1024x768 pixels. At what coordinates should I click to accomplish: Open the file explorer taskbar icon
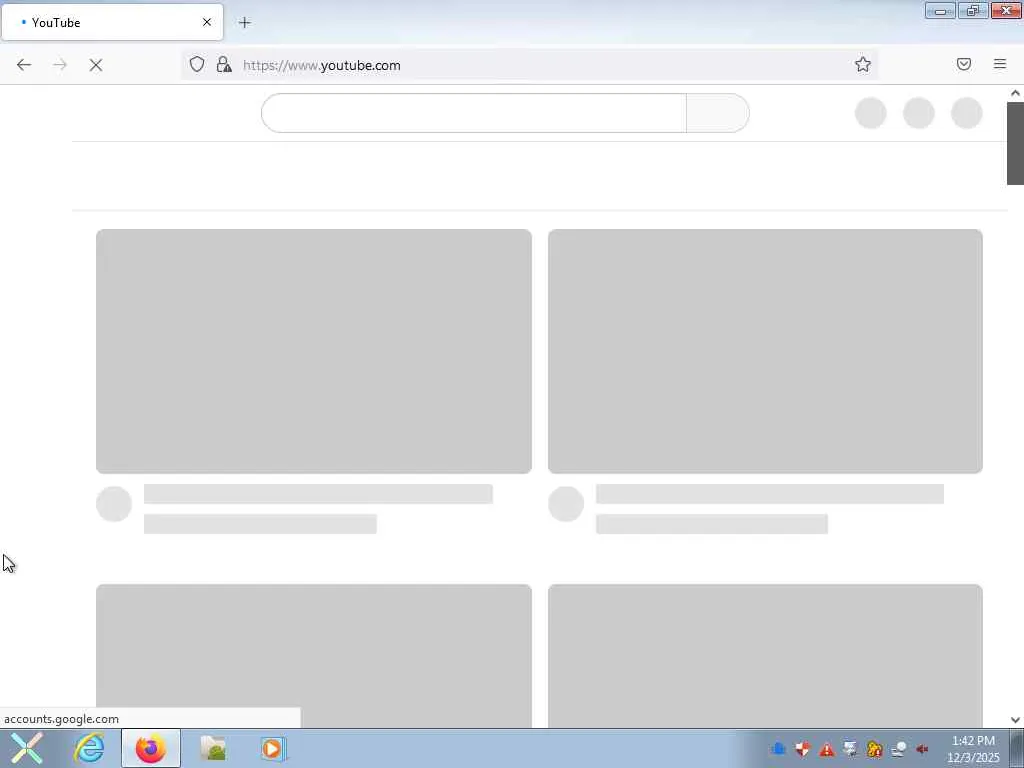[213, 748]
